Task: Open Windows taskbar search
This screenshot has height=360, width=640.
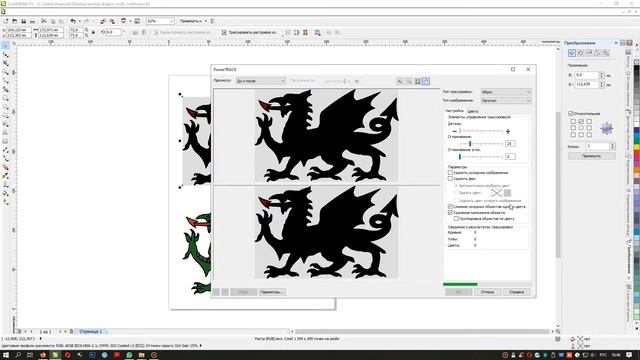Action: (18, 355)
